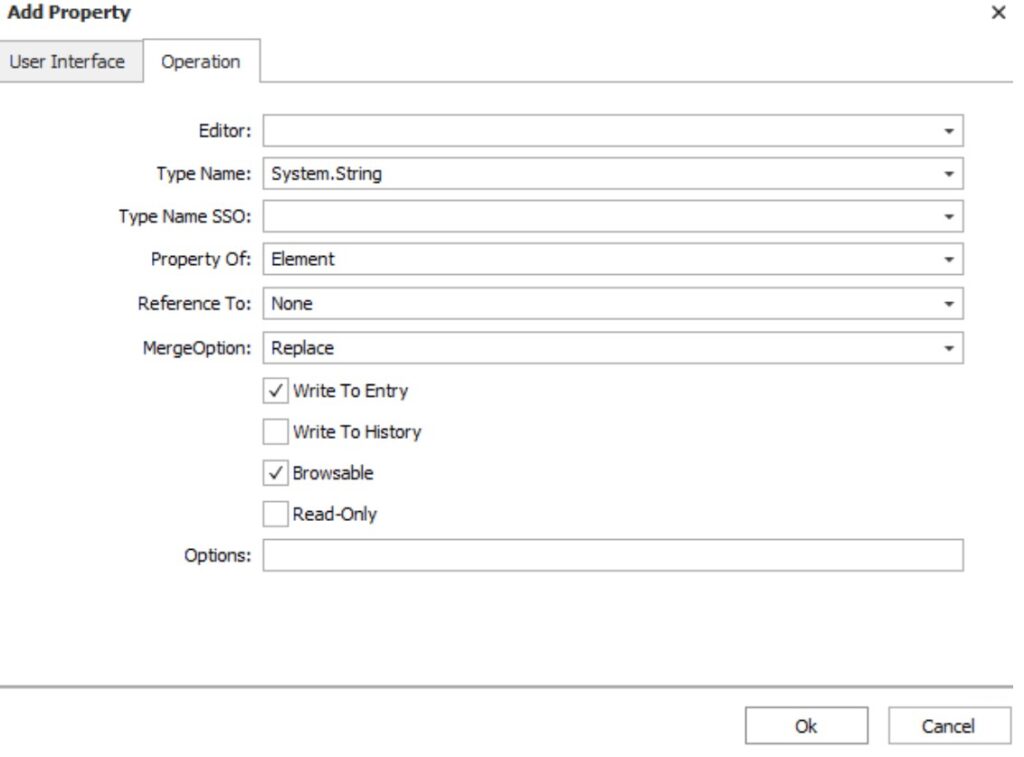Select the Operation tab

[201, 61]
